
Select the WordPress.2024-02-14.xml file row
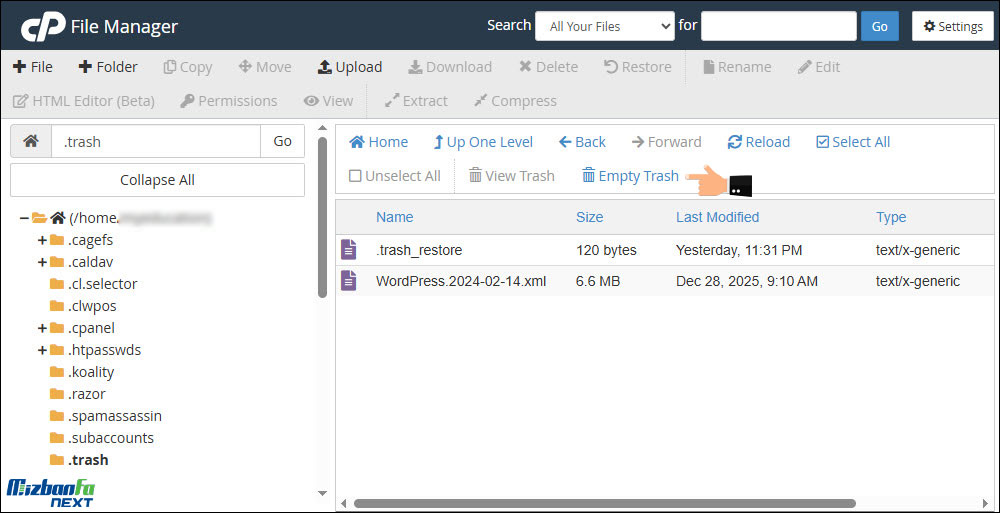[x=461, y=281]
